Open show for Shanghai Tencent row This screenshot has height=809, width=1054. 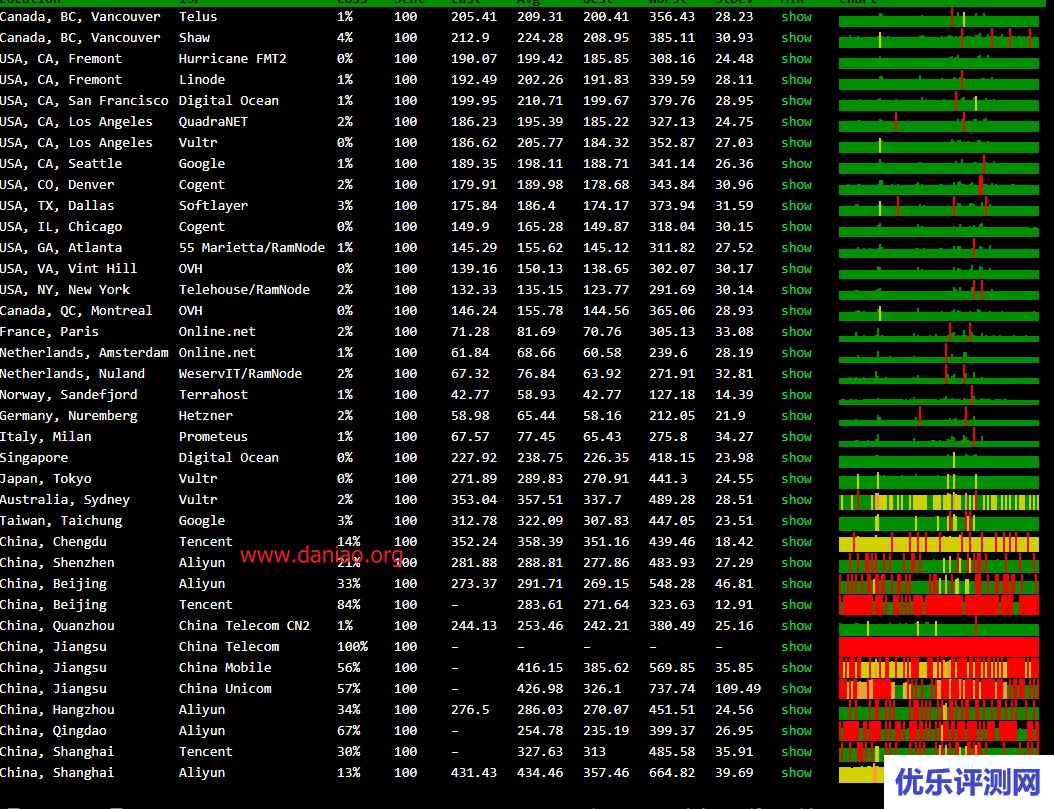(x=797, y=751)
